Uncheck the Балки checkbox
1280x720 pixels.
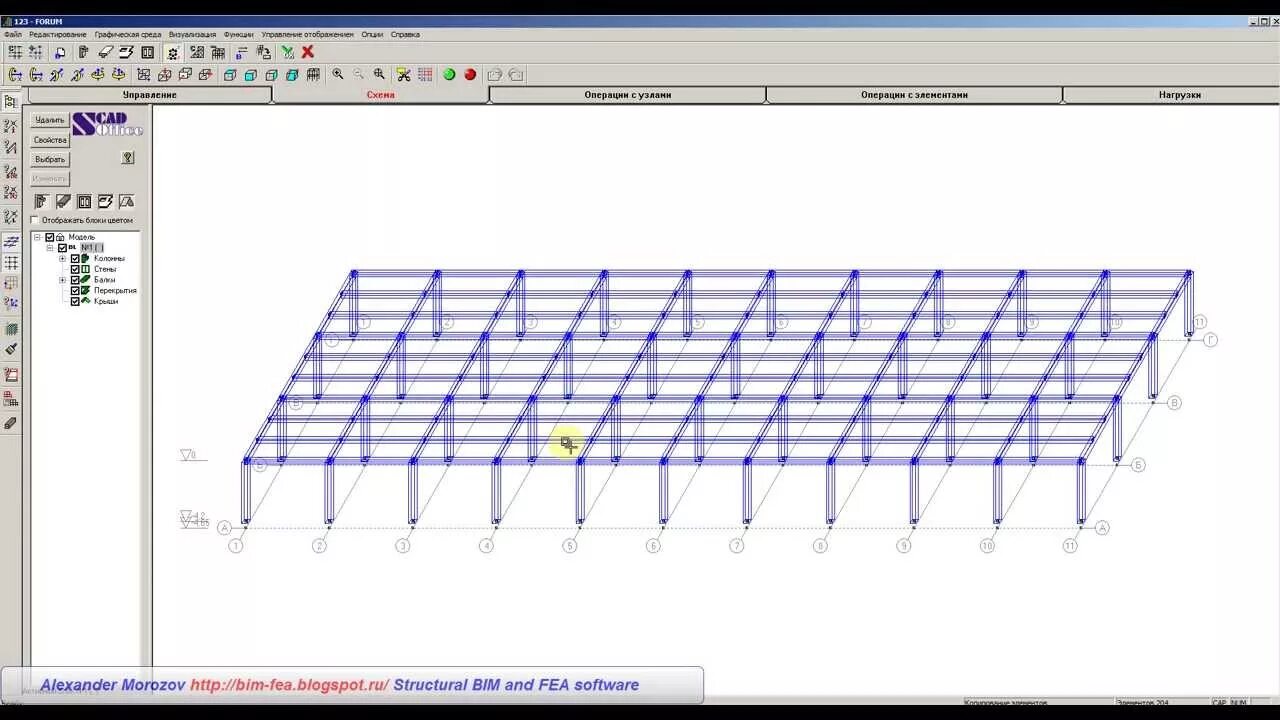(75, 280)
